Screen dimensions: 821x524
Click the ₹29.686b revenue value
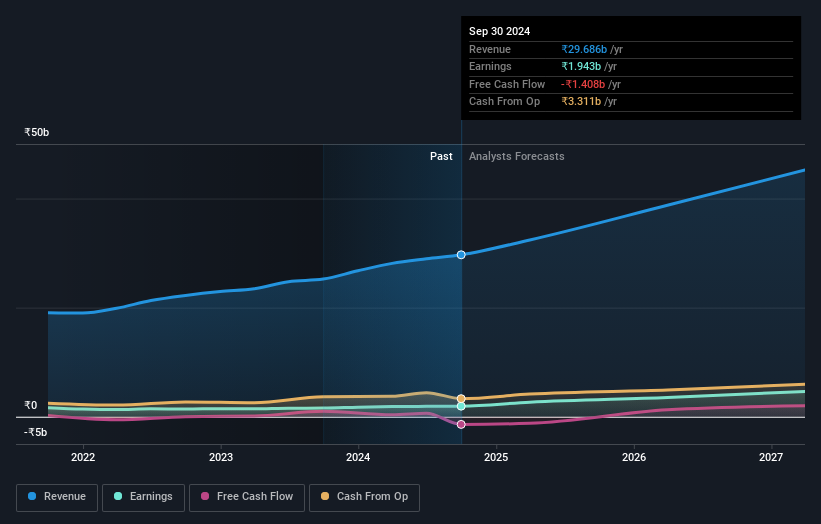coord(584,49)
